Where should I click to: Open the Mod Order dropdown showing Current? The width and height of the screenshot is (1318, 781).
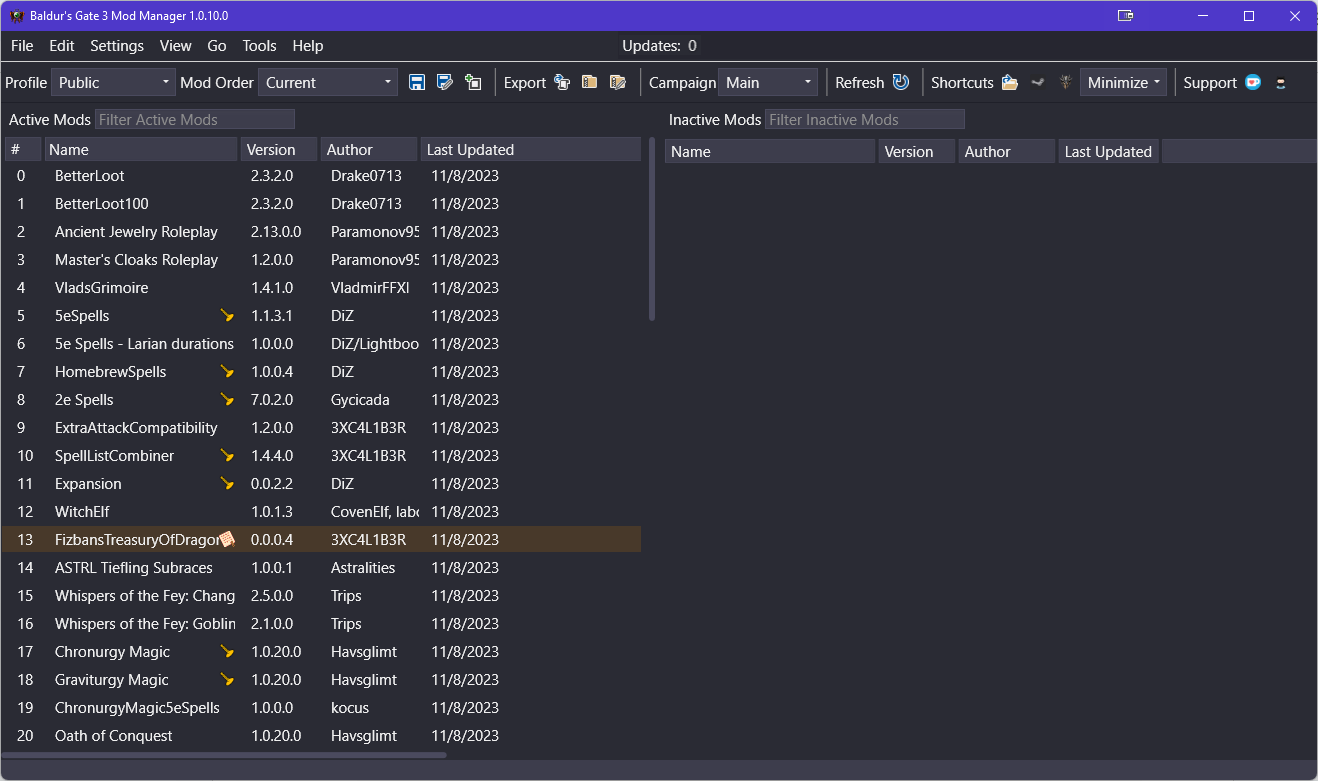pyautogui.click(x=328, y=82)
